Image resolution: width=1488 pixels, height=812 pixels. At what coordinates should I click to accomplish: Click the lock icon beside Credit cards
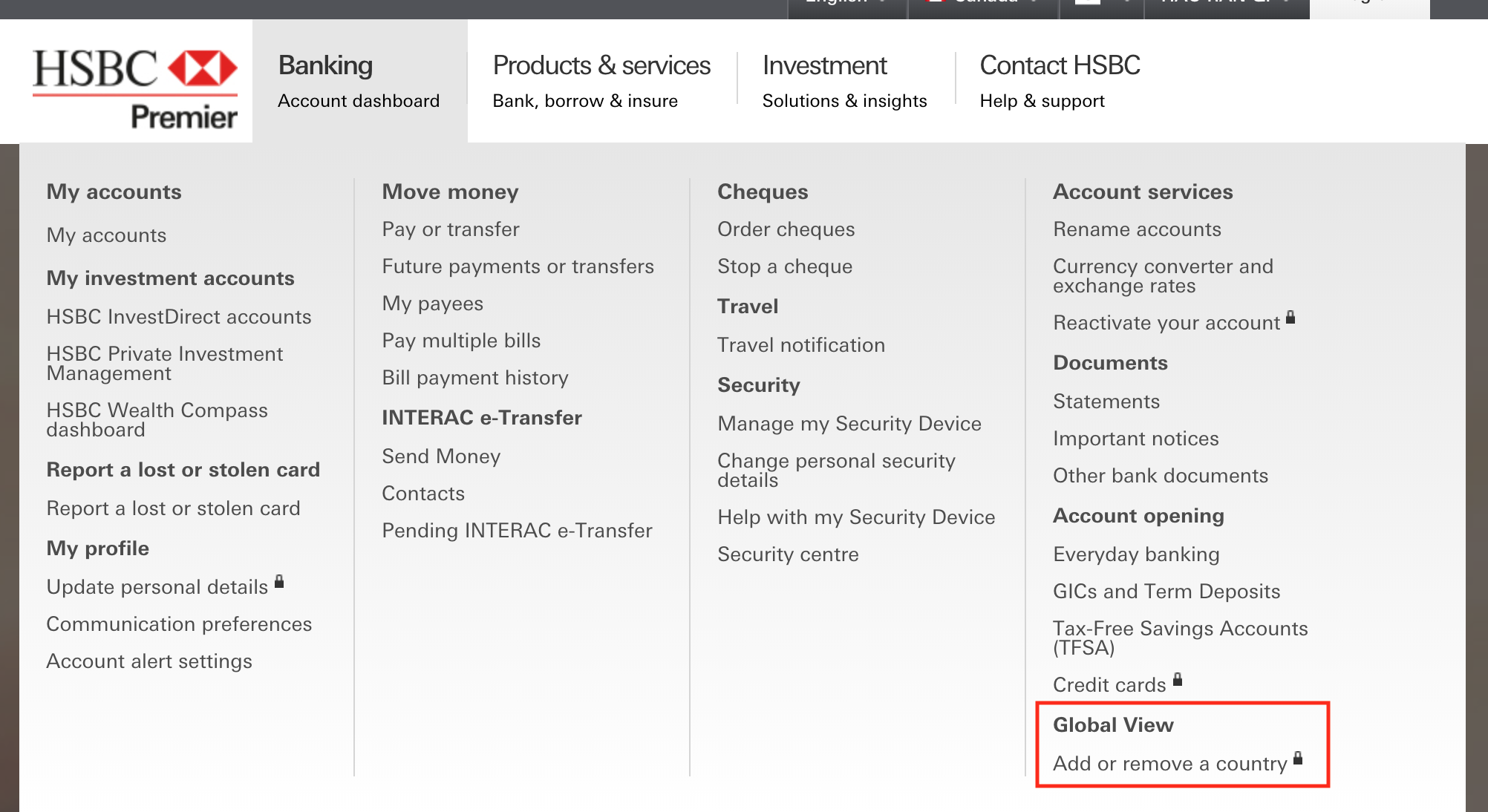pos(1178,679)
